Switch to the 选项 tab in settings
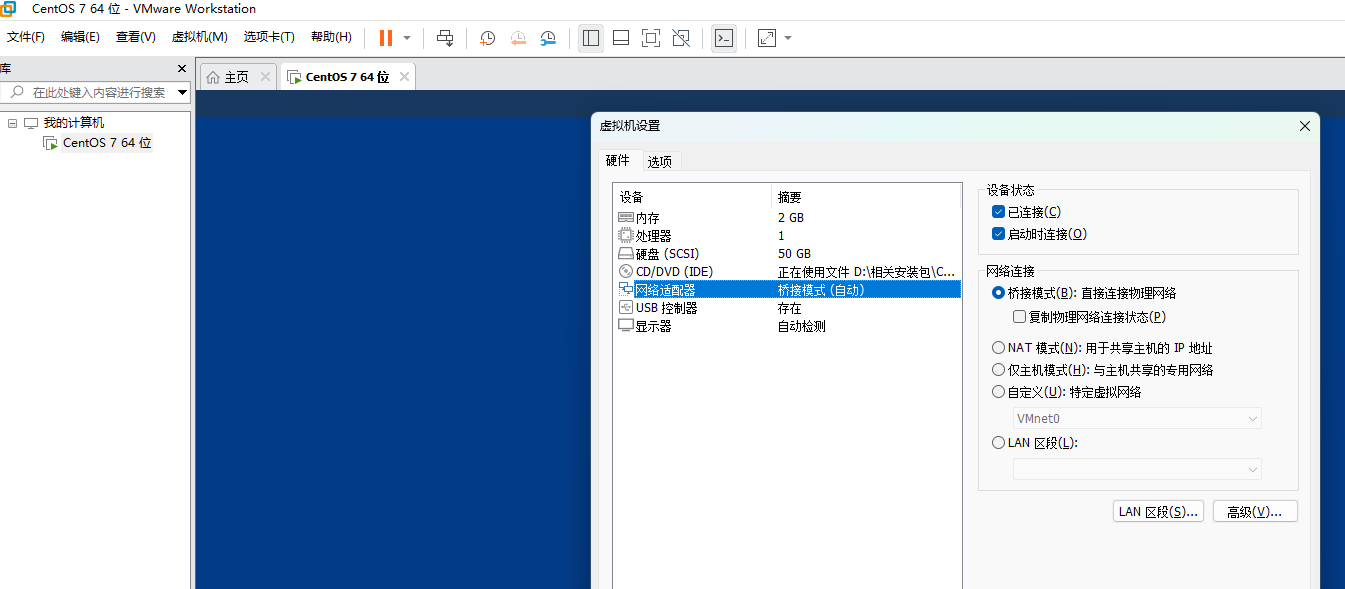Screen dimensions: 1345x589 point(660,161)
